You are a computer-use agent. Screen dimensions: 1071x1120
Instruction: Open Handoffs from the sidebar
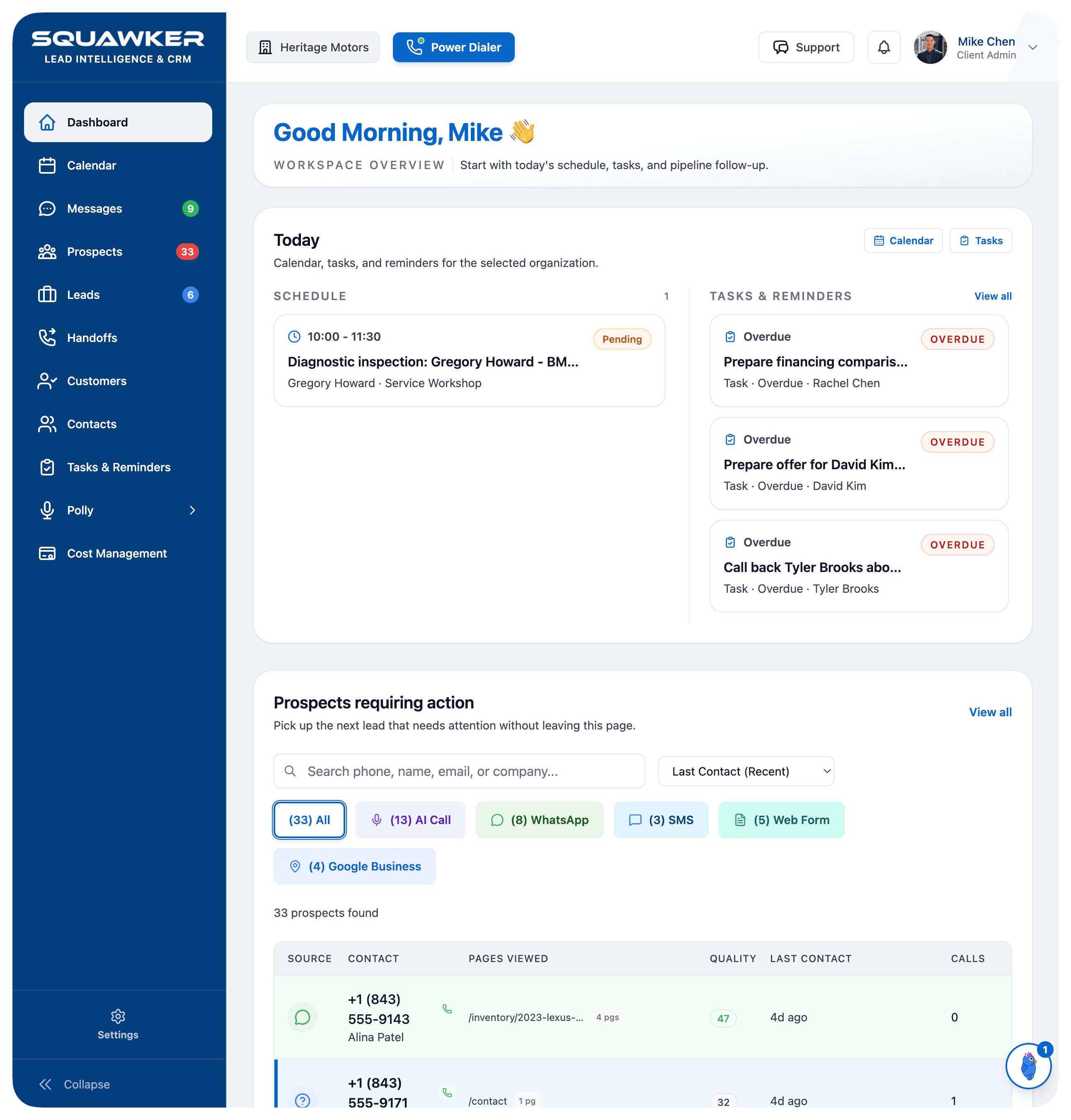(118, 338)
